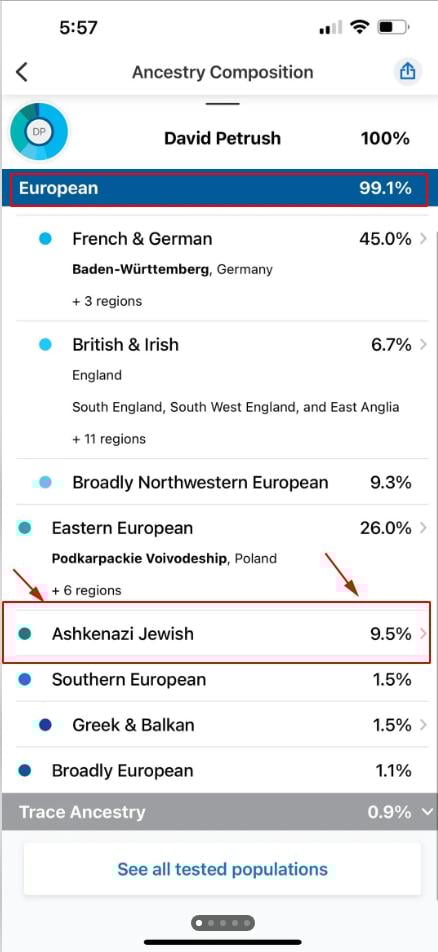
Task: Click the French & German color dot
Action: (x=45, y=239)
